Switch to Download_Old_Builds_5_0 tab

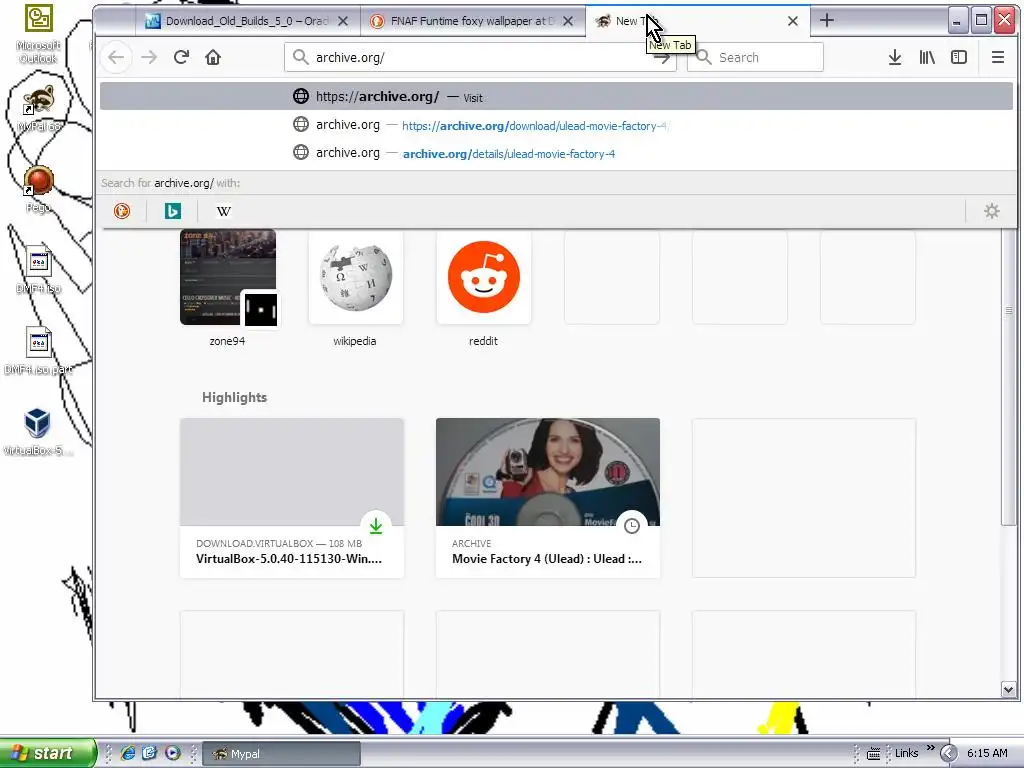click(x=247, y=21)
